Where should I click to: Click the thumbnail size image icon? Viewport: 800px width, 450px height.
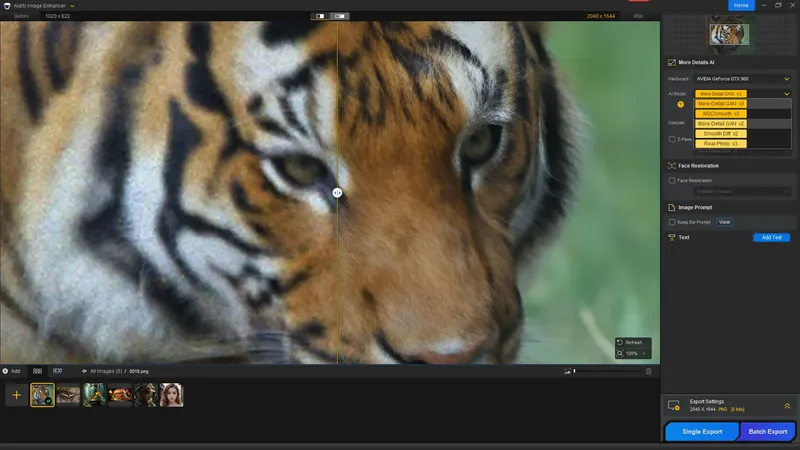pos(567,371)
